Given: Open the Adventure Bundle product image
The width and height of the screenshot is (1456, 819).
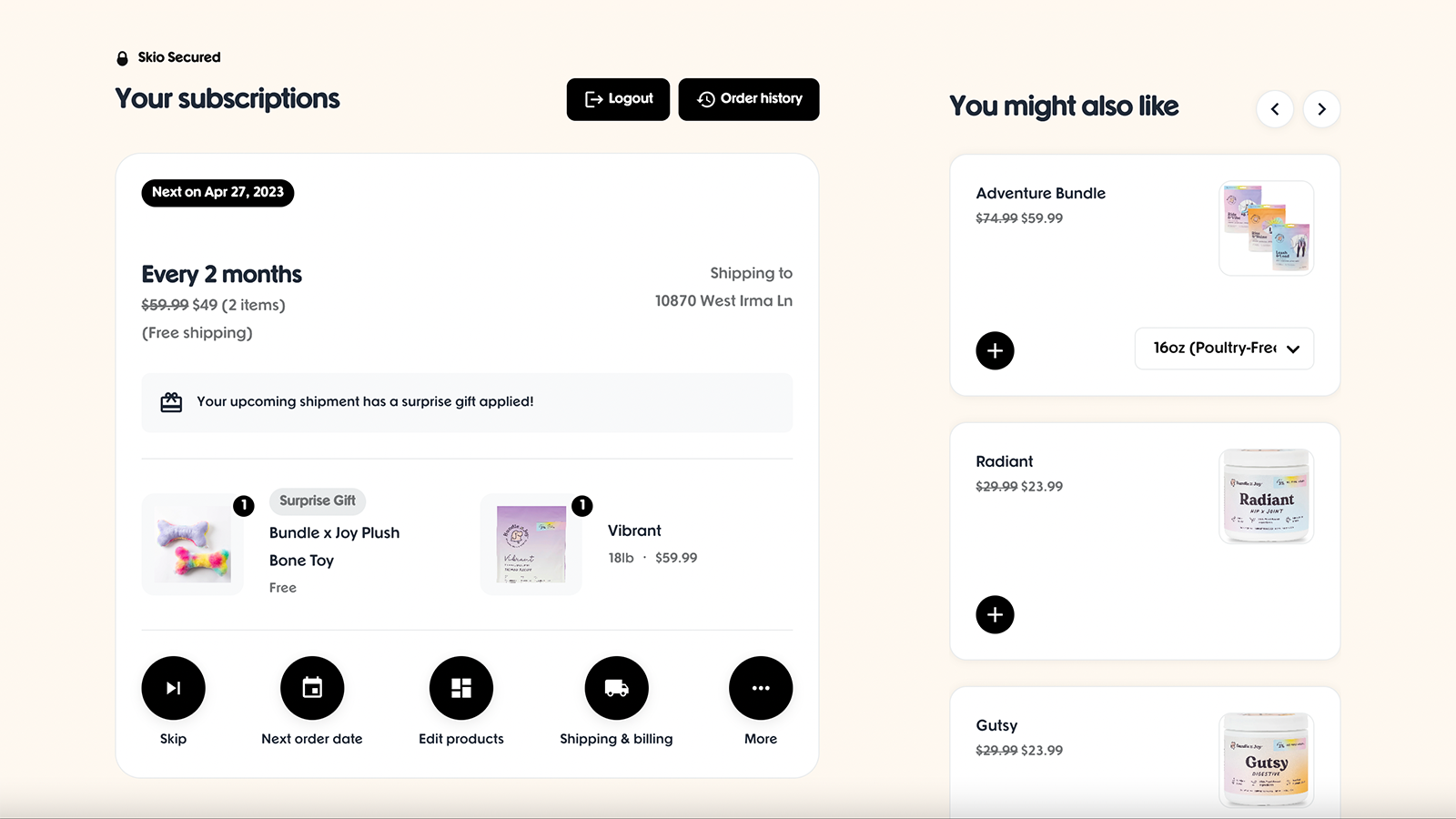Looking at the screenshot, I should (1266, 228).
